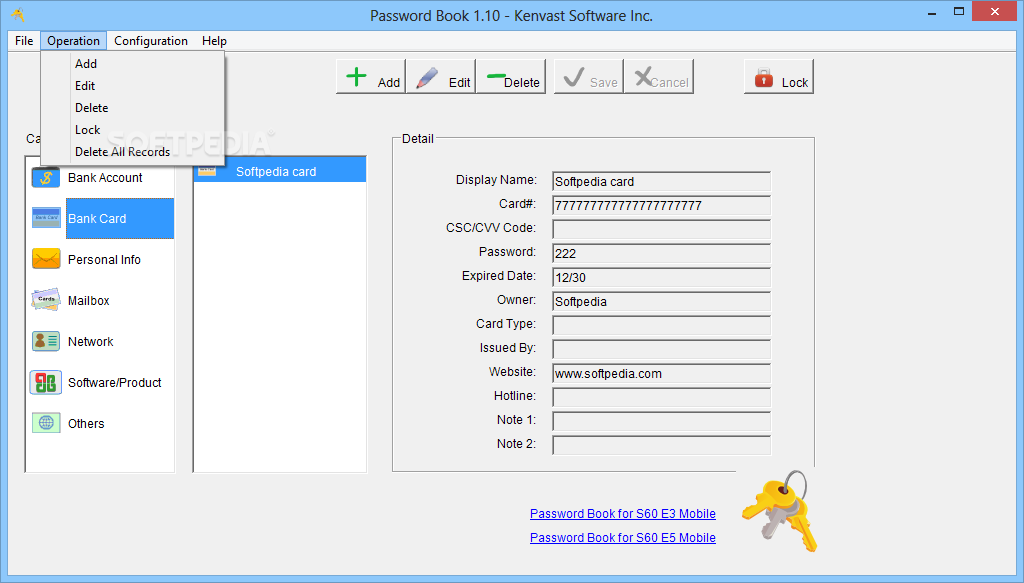
Task: Select the Mailbox cards icon
Action: pyautogui.click(x=46, y=300)
